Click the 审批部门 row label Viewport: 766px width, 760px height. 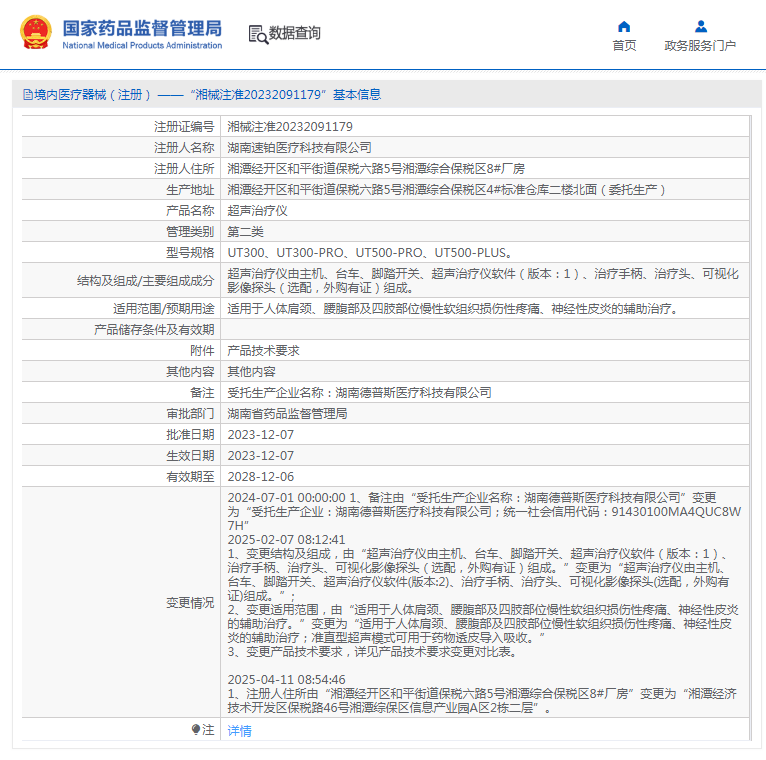190,414
